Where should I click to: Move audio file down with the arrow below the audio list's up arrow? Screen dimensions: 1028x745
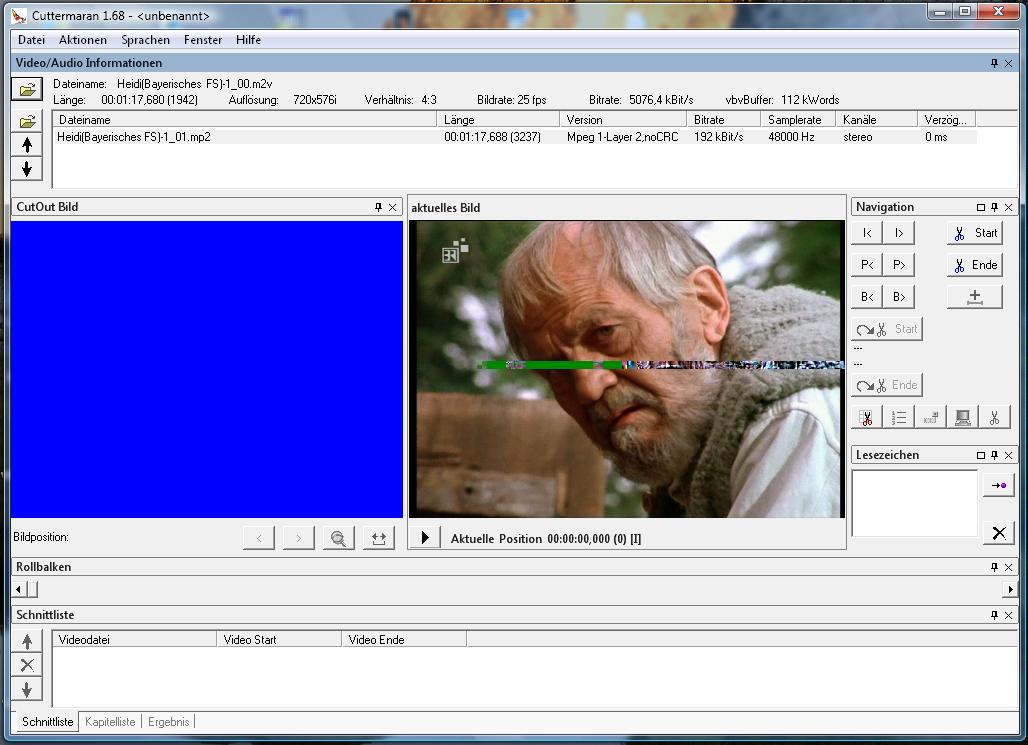coord(28,169)
